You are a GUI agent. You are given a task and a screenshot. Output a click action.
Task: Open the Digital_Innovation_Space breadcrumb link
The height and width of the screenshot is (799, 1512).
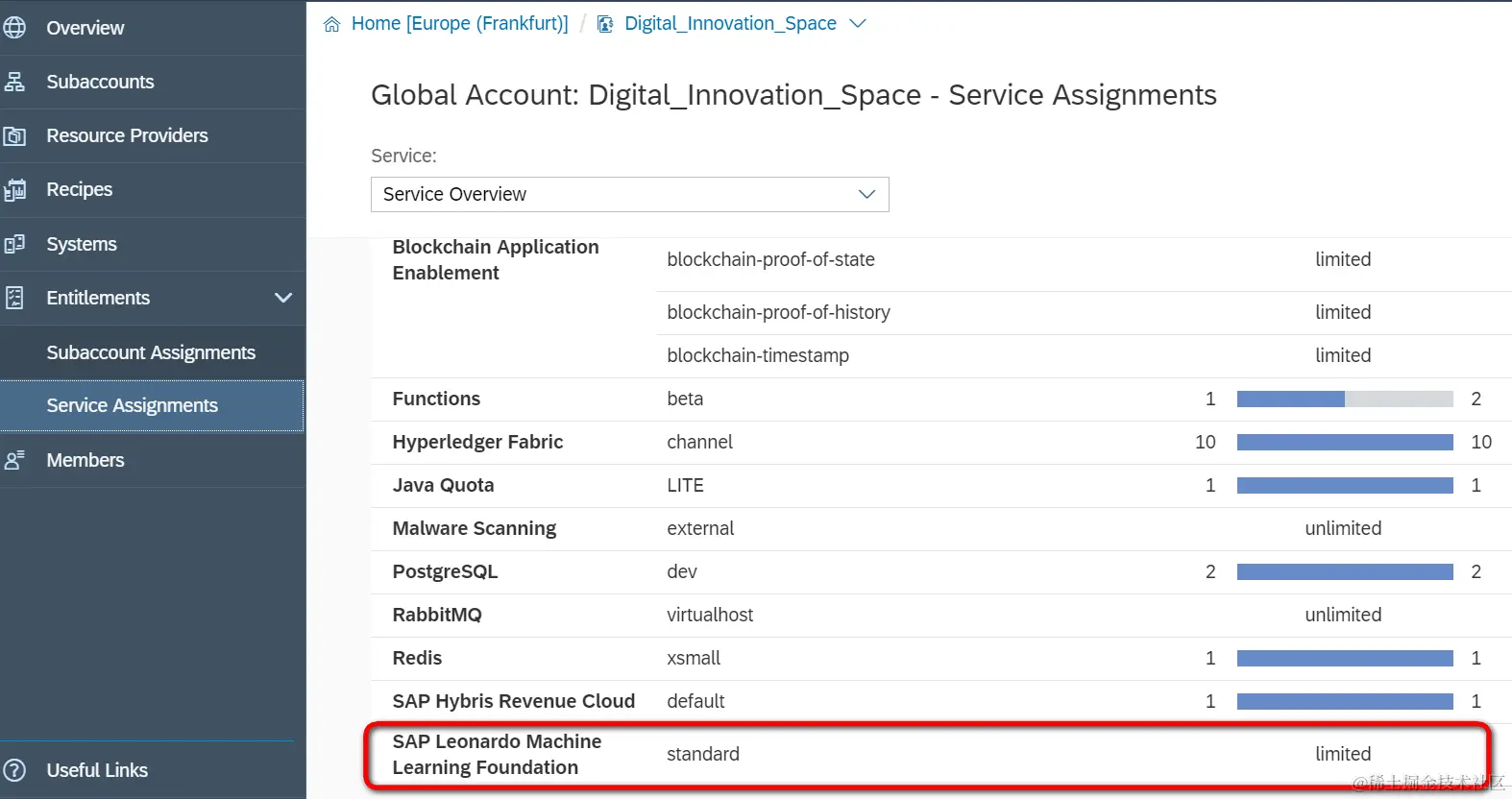point(730,24)
